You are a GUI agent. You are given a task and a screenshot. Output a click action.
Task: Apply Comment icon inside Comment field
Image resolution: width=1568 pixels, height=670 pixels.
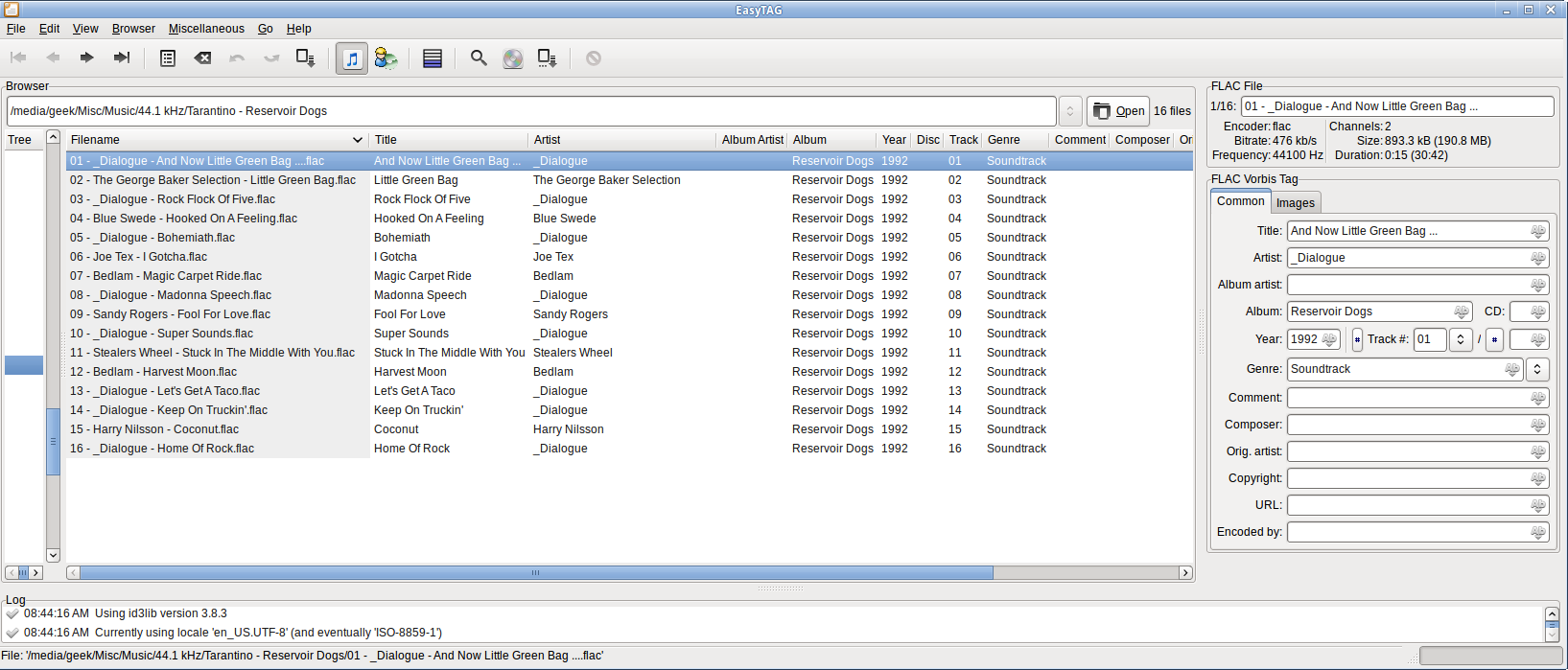pyautogui.click(x=1537, y=398)
